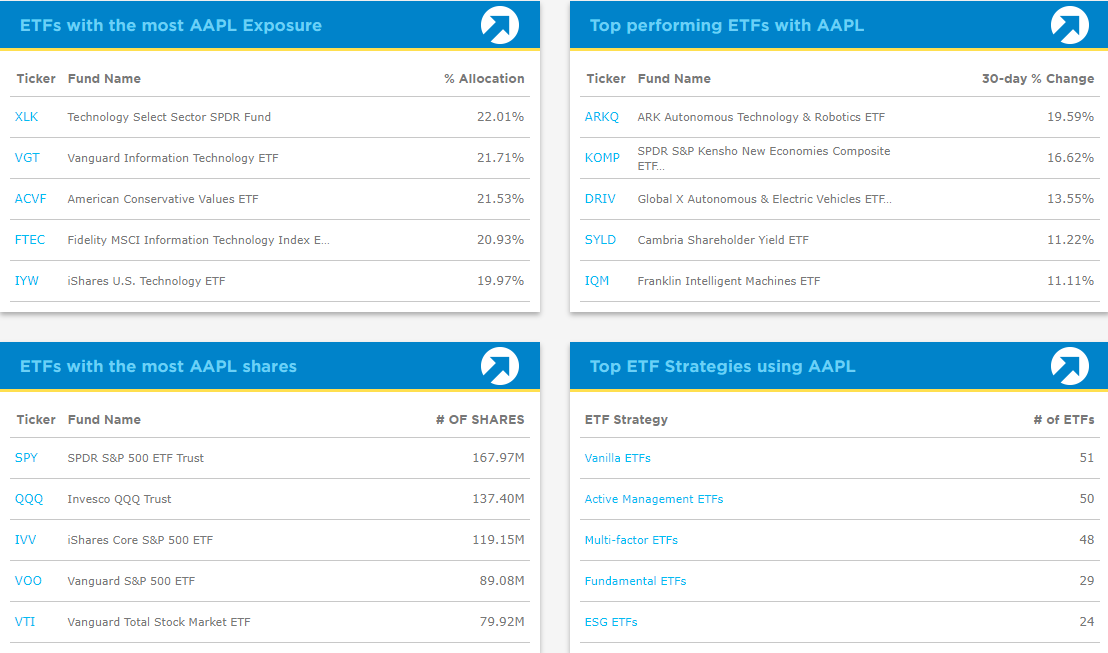This screenshot has width=1108, height=653.
Task: Click the '30-day % Change' column header
Action: click(x=1038, y=78)
